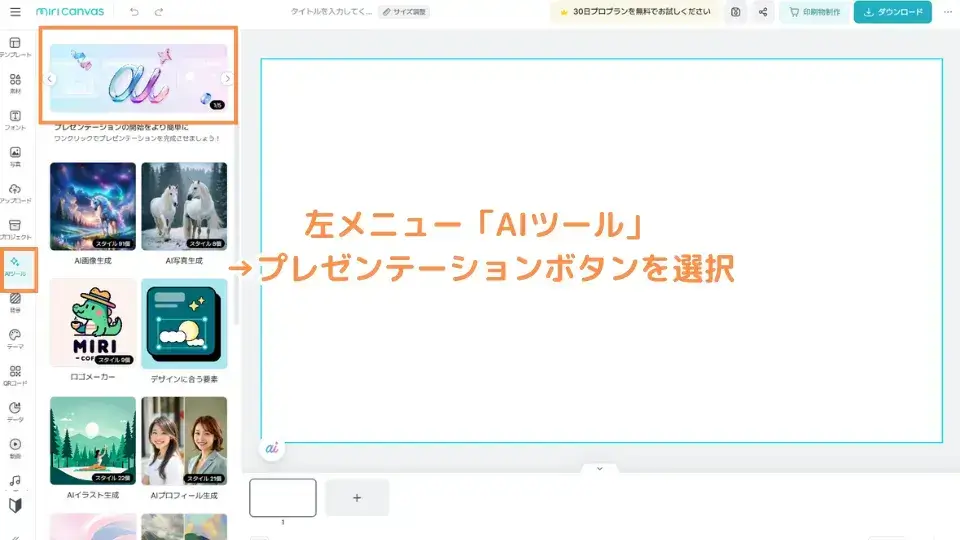Open the プロジェクト sidebar panel
This screenshot has width=960, height=540.
click(x=15, y=230)
